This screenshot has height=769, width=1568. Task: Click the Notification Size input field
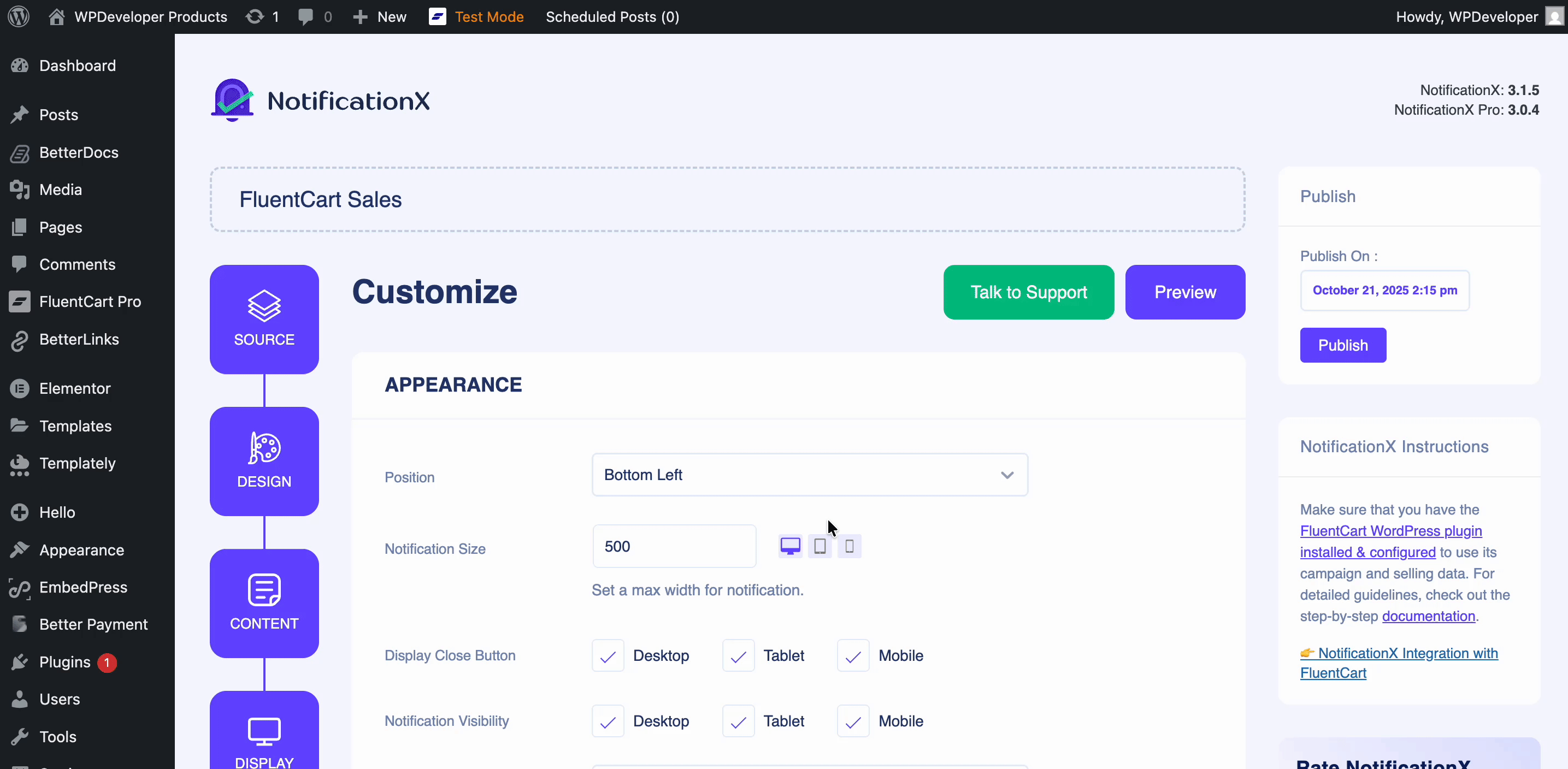coord(674,546)
